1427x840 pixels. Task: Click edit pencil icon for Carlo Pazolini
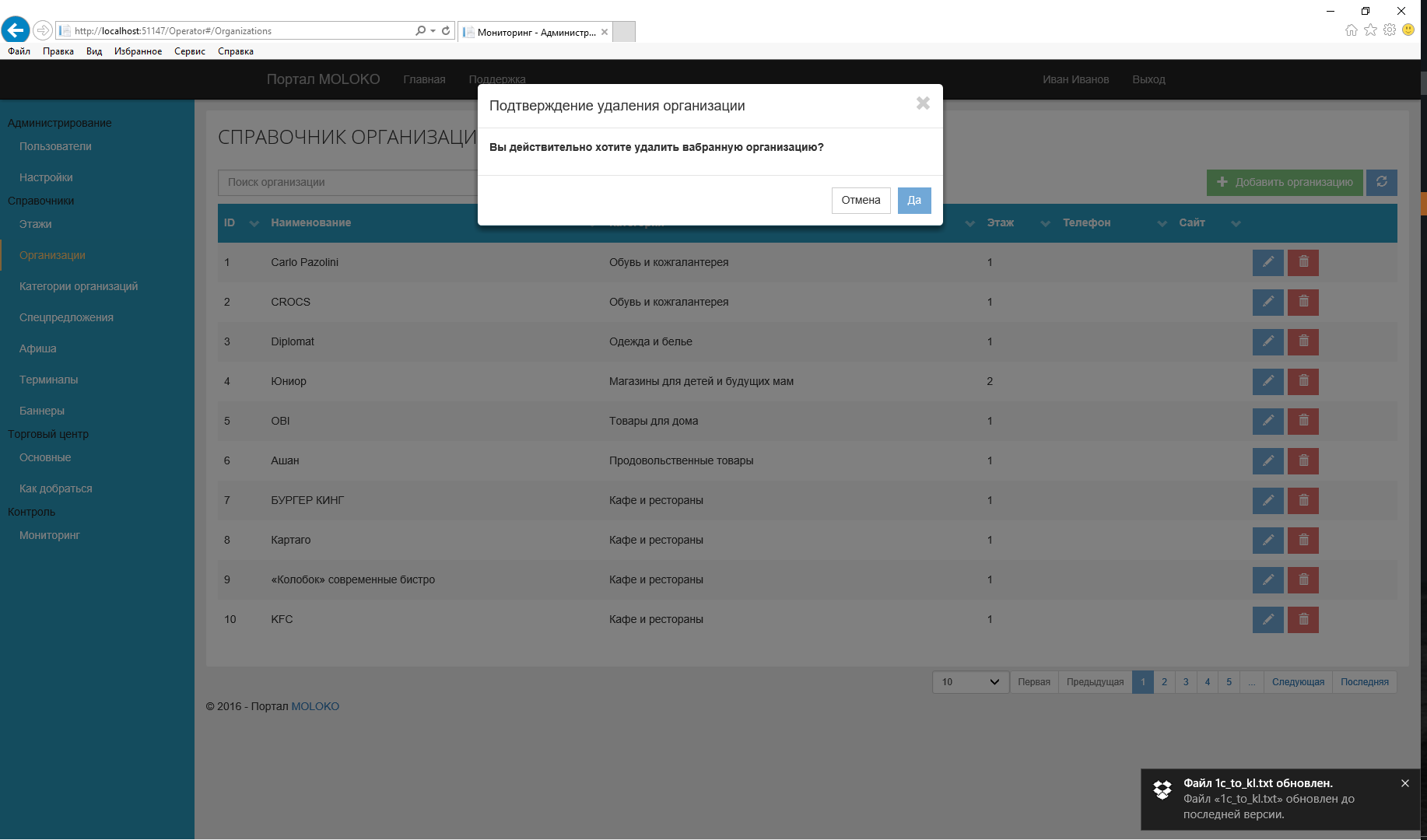point(1267,263)
